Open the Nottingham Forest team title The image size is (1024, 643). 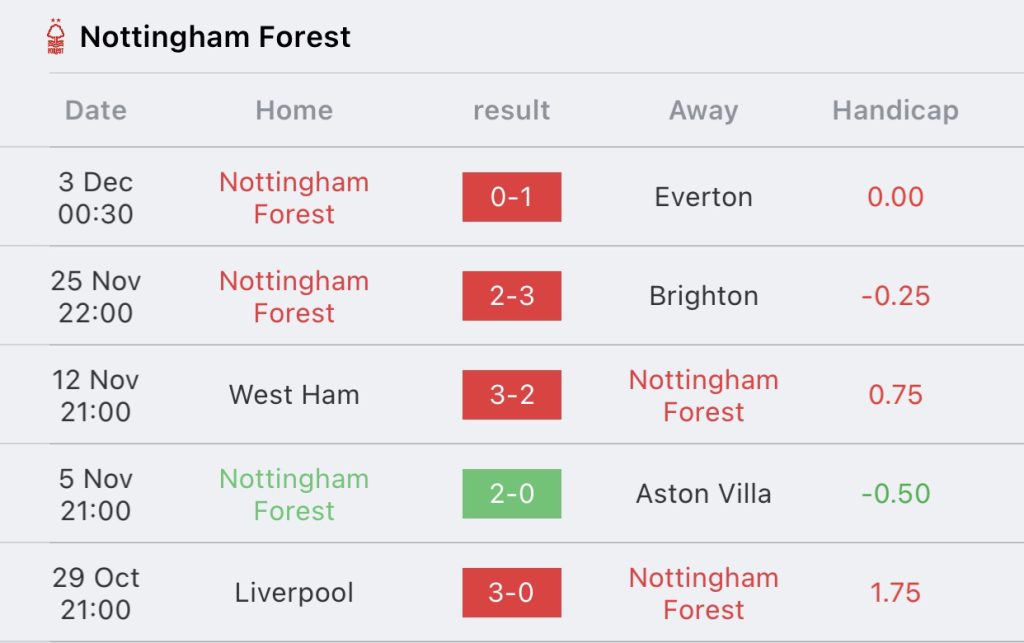(215, 37)
